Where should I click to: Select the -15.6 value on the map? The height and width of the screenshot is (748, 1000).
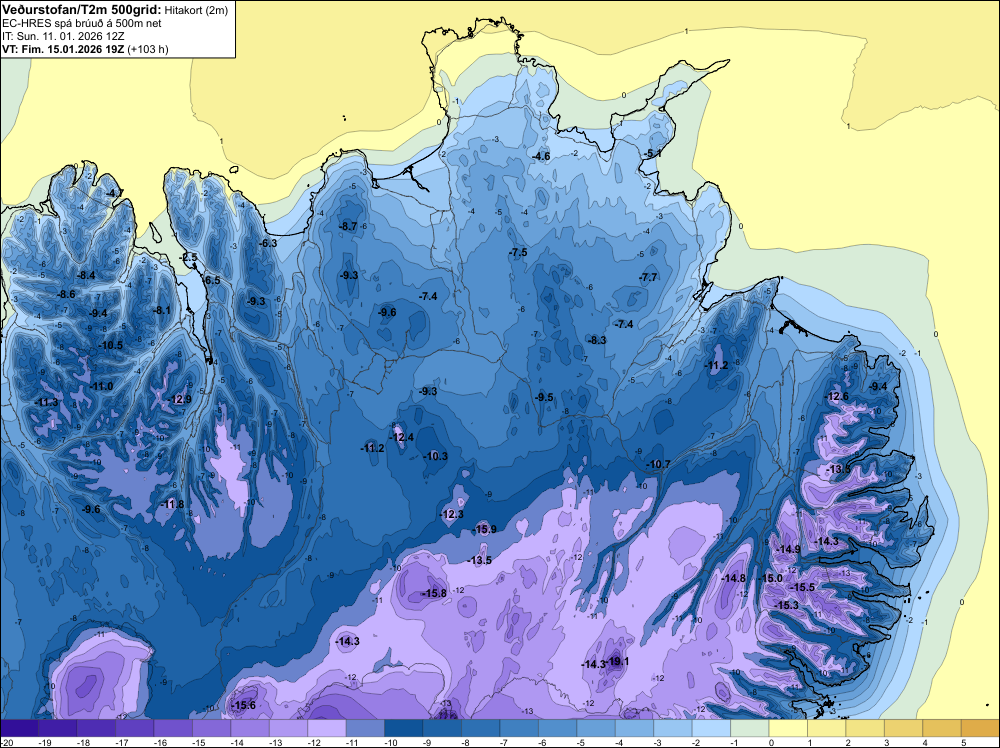coord(243,705)
